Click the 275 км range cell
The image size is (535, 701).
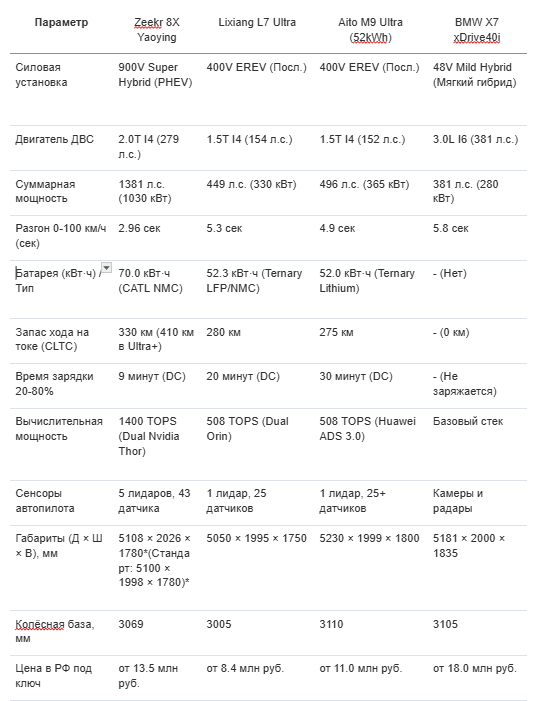coord(336,333)
